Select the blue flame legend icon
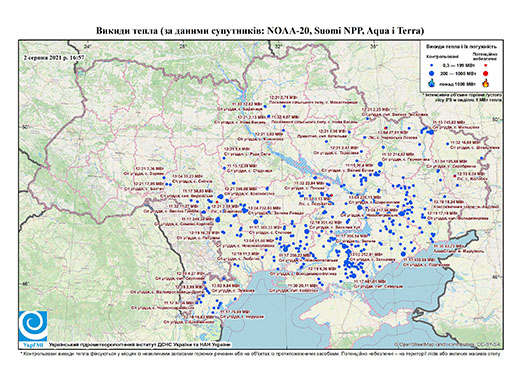This screenshot has width=520, height=368. click(432, 83)
